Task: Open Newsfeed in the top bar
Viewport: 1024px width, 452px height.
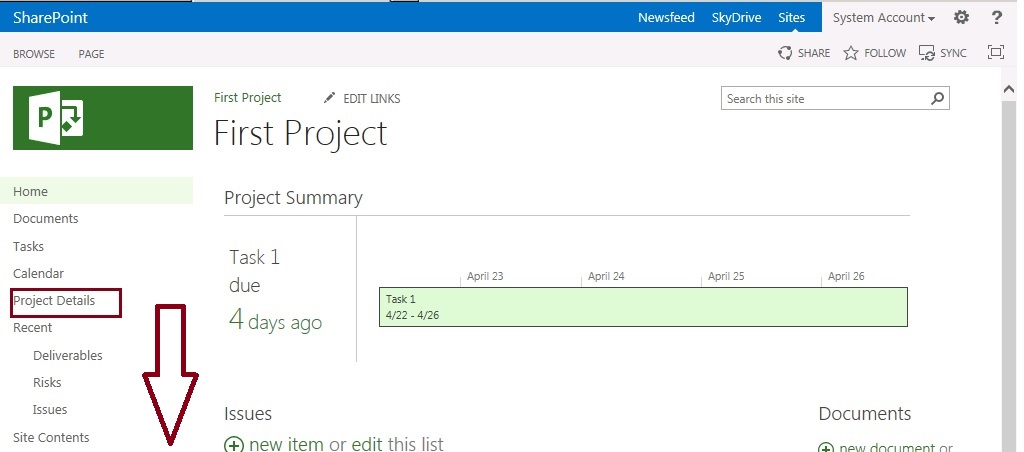Action: [x=666, y=18]
